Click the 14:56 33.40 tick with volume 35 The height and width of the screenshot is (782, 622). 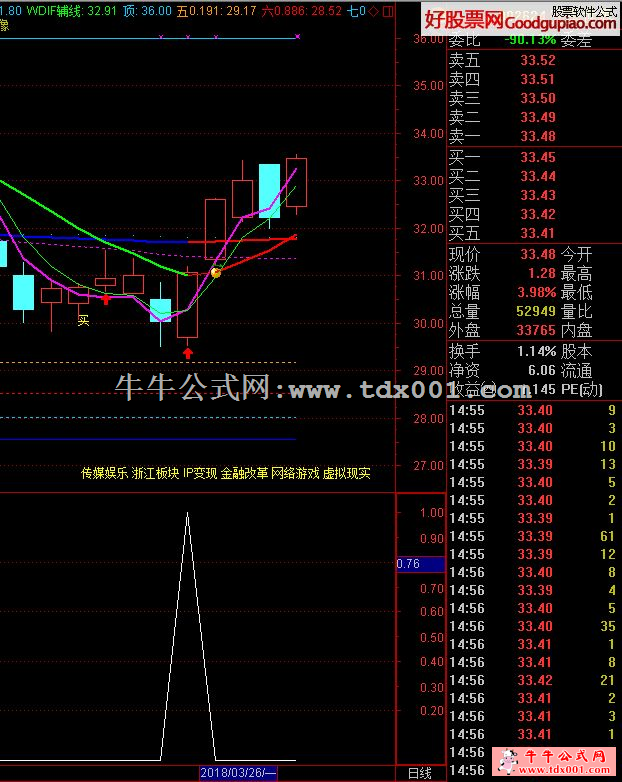(533, 627)
